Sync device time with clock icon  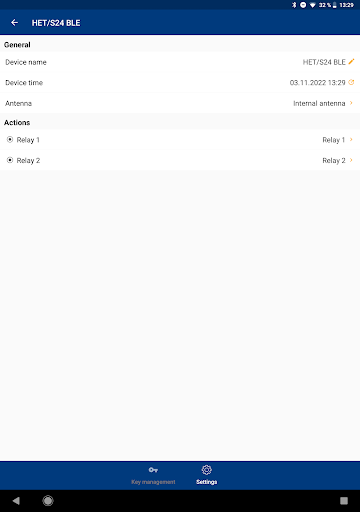click(351, 82)
